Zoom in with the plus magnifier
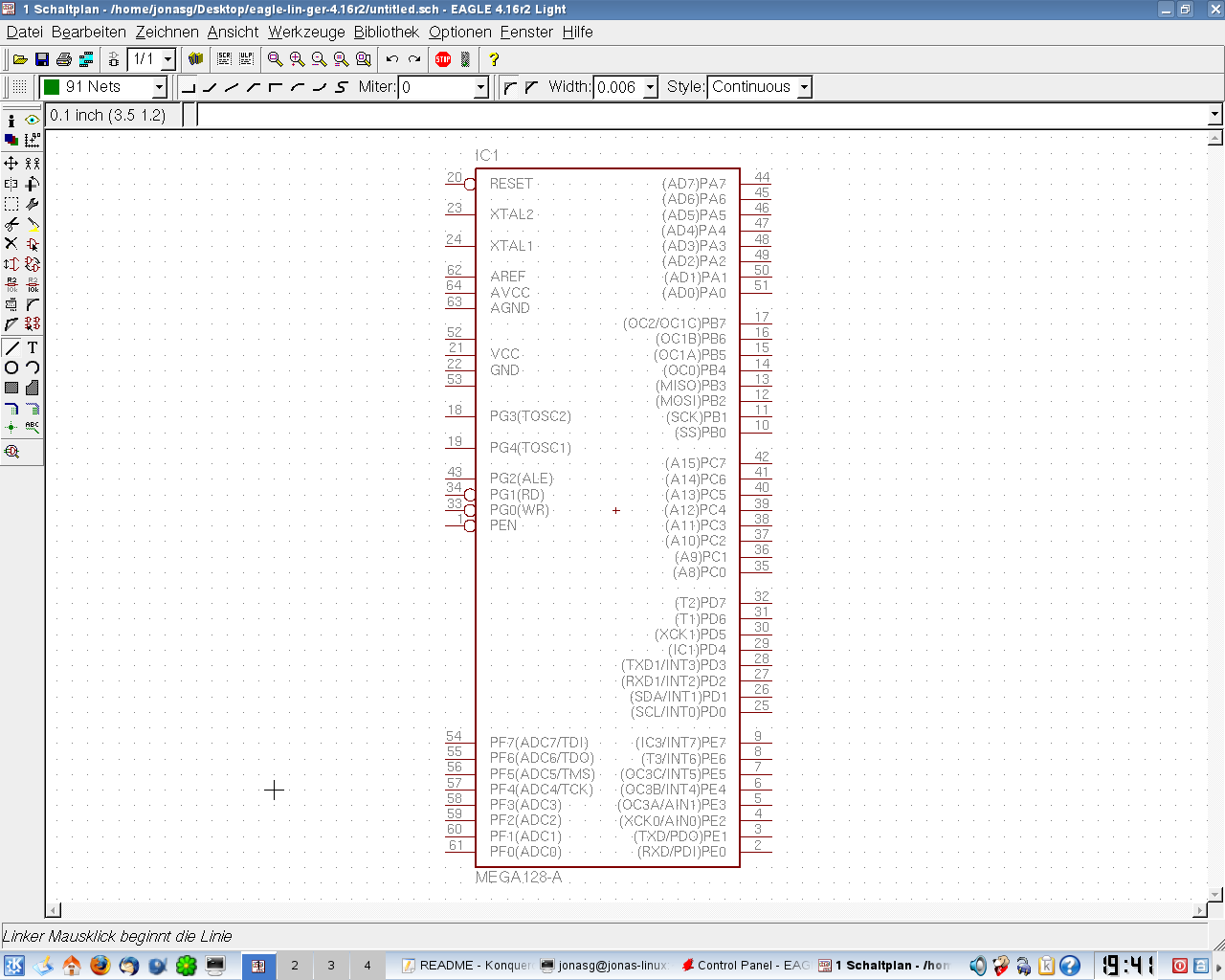 pyautogui.click(x=297, y=59)
